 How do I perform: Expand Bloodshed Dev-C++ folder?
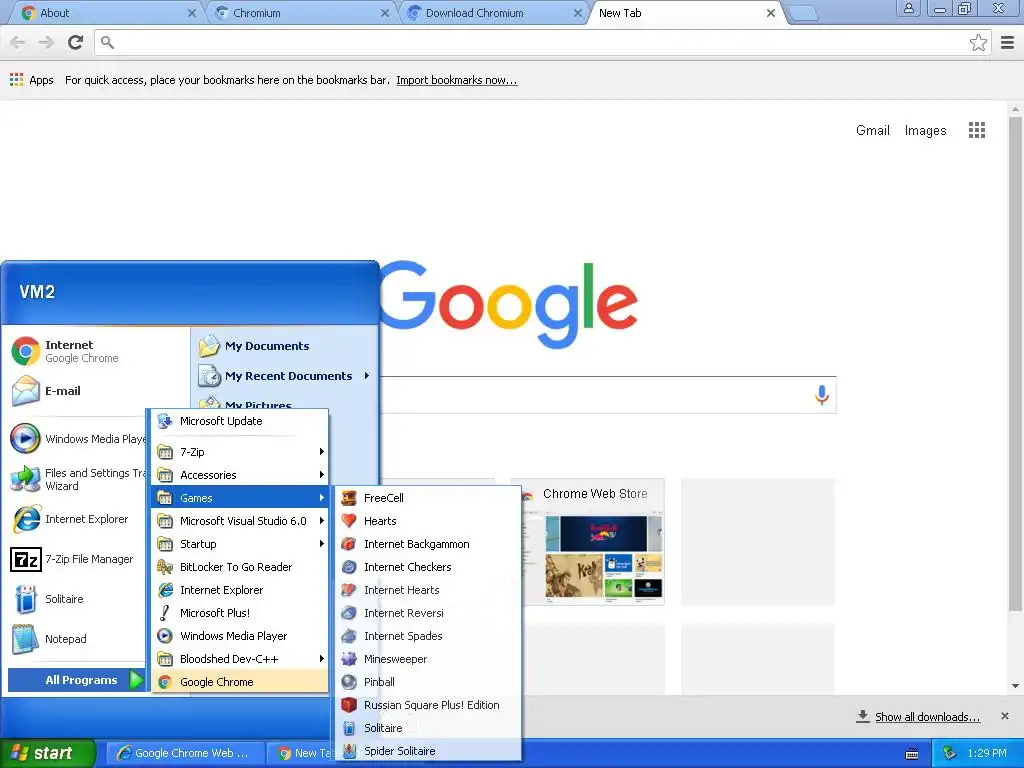click(x=240, y=659)
